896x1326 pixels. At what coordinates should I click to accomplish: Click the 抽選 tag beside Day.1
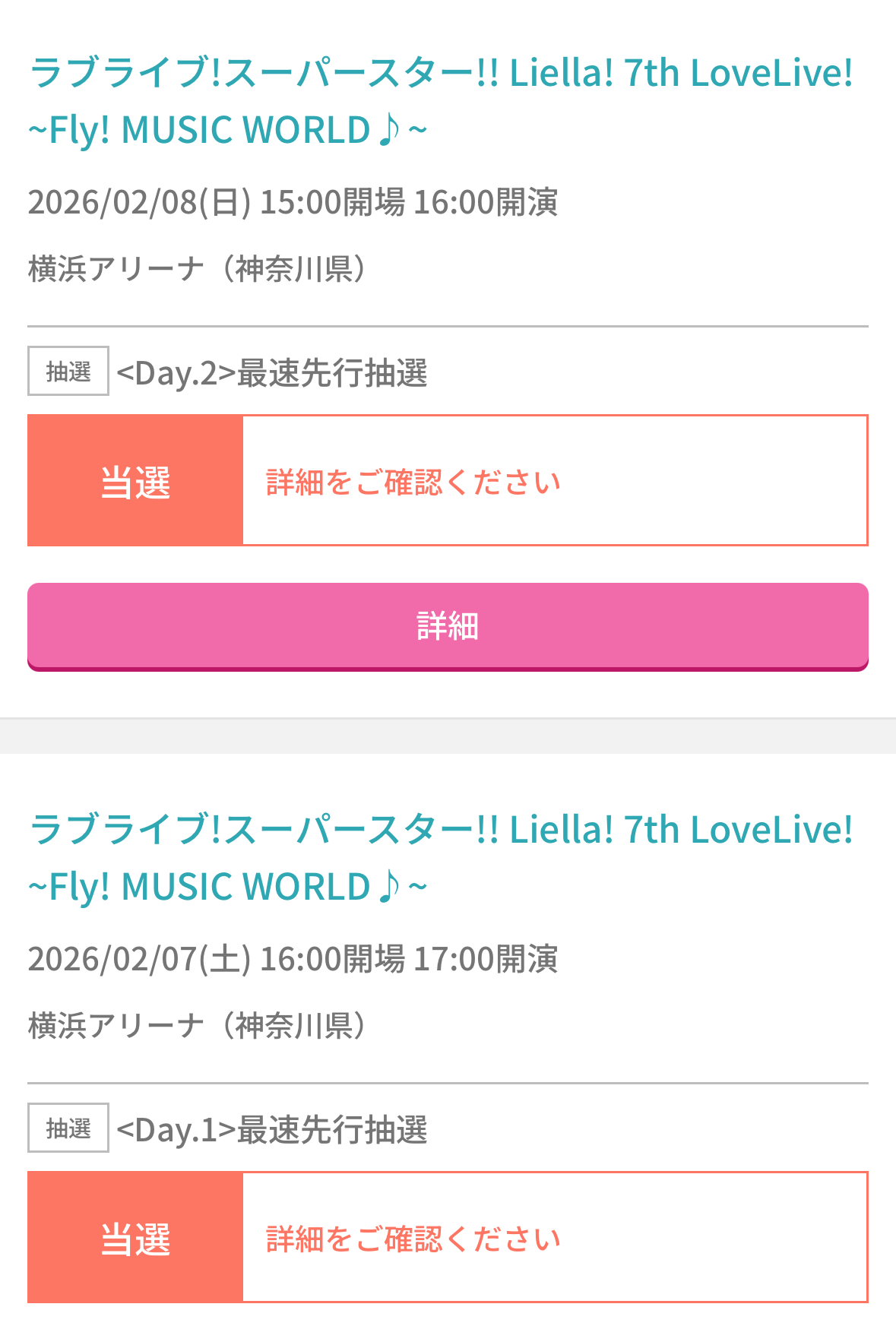tap(68, 1128)
